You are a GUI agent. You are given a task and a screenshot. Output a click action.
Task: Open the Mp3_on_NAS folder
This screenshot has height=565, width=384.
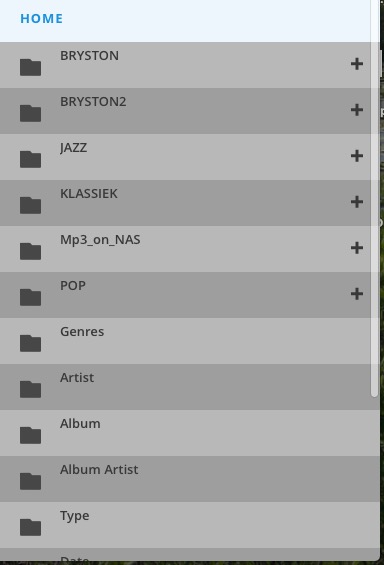[x=185, y=249]
